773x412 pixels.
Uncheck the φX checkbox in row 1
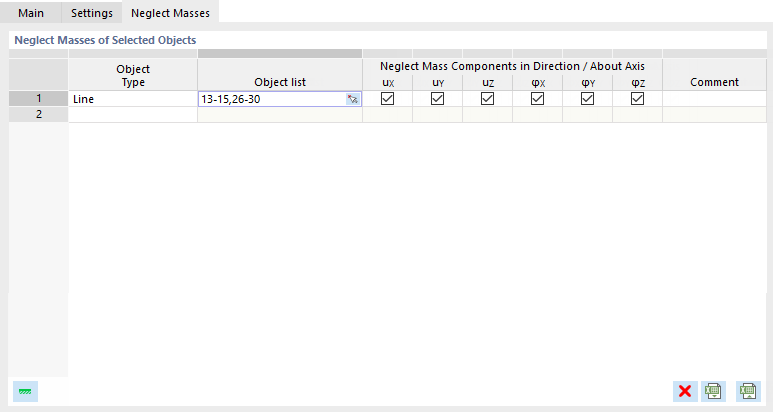538,99
